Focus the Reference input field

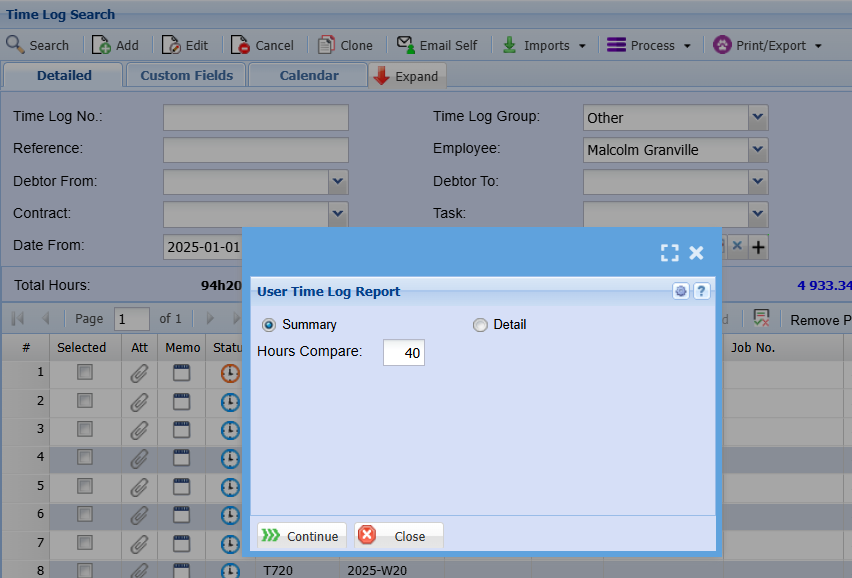(255, 149)
